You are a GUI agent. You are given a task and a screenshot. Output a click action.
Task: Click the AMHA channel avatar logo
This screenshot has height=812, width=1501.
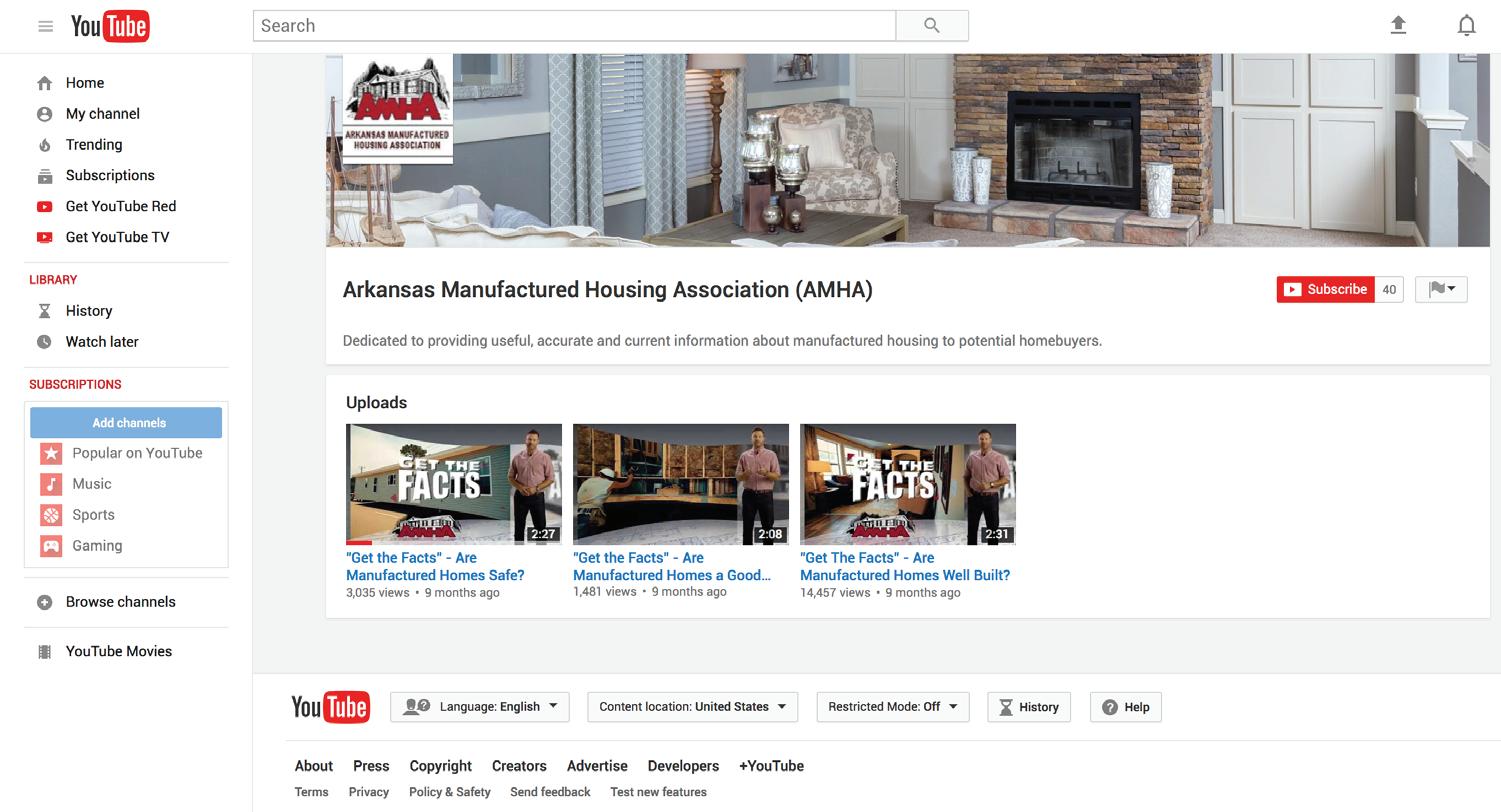pos(397,108)
